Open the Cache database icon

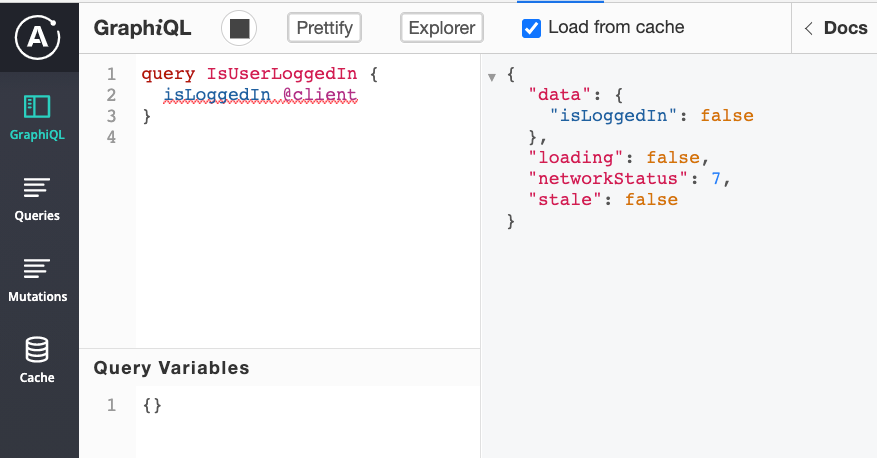(x=37, y=350)
